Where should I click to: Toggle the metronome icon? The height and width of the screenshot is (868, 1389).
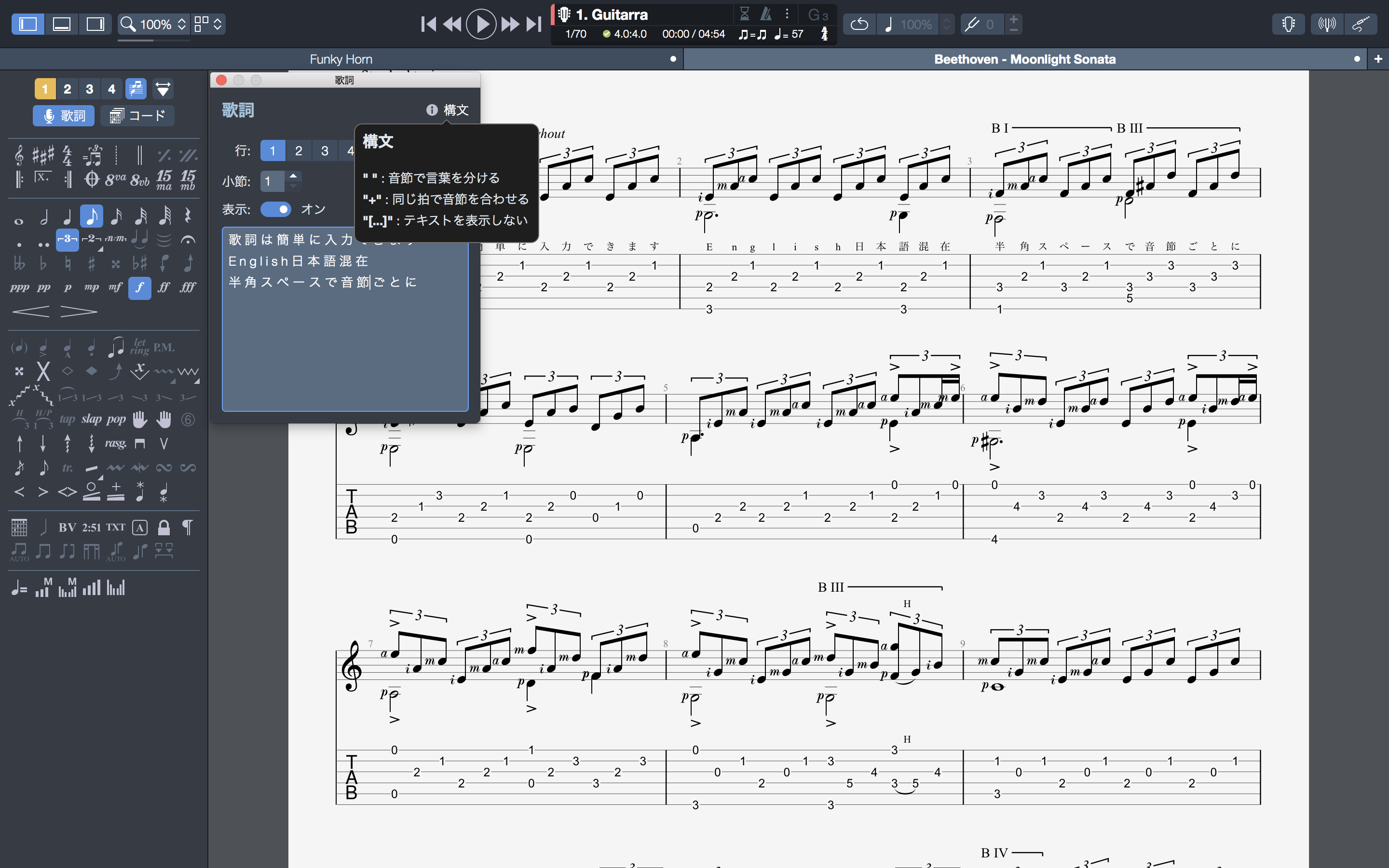click(x=766, y=14)
